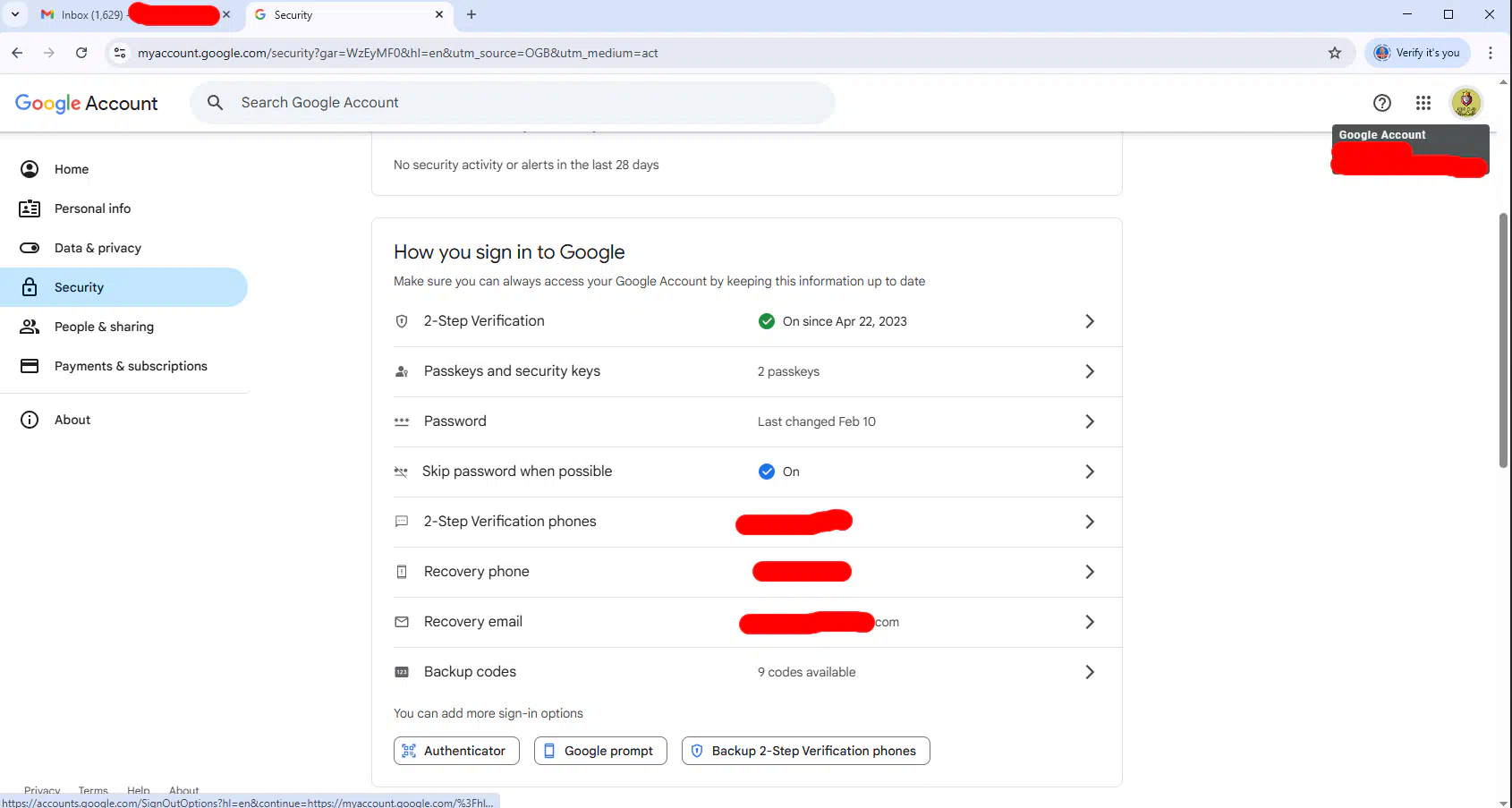Close the Security browser tab
This screenshot has width=1512, height=808.
pyautogui.click(x=439, y=14)
